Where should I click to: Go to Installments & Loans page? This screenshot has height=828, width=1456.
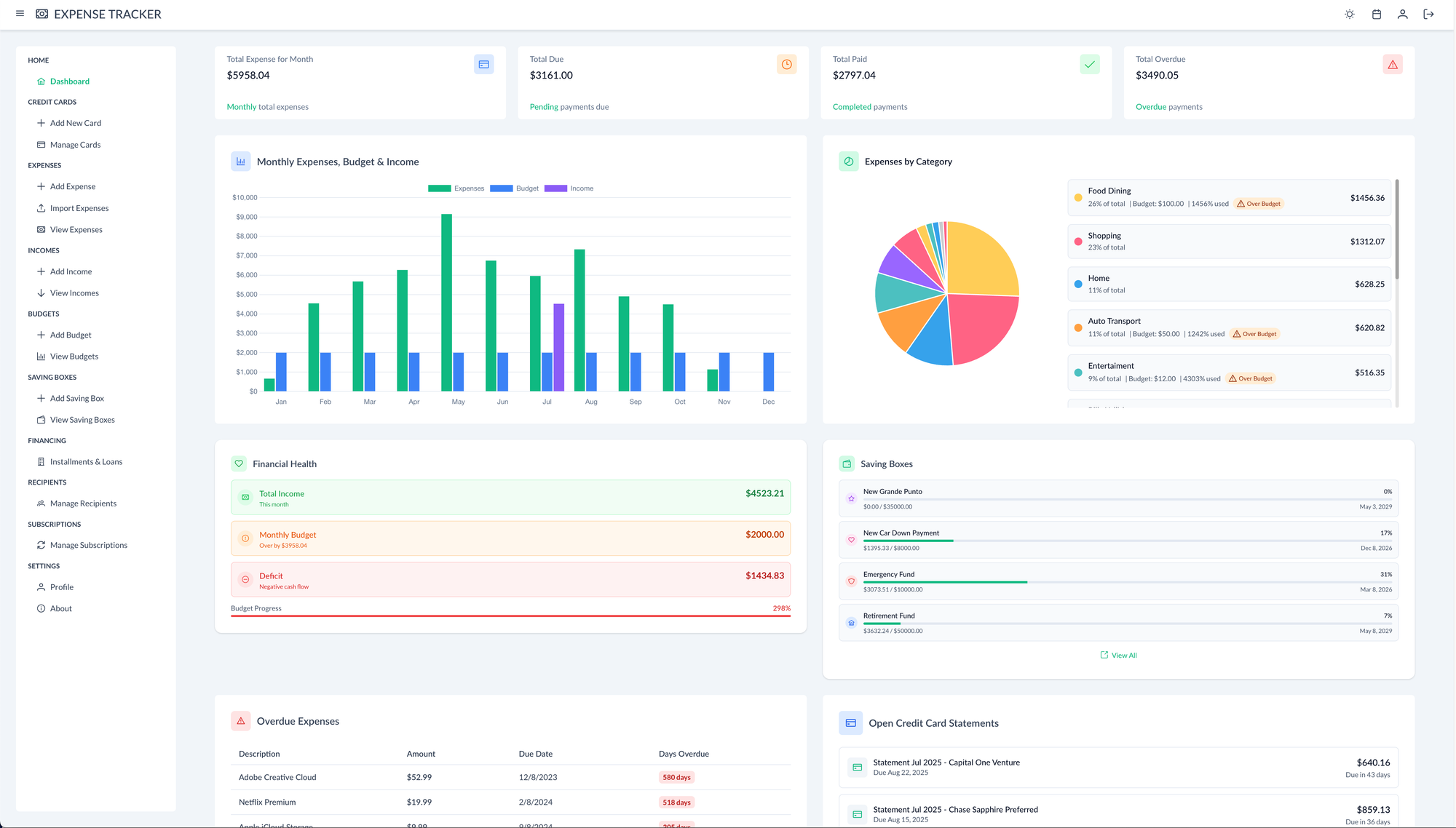coord(86,462)
